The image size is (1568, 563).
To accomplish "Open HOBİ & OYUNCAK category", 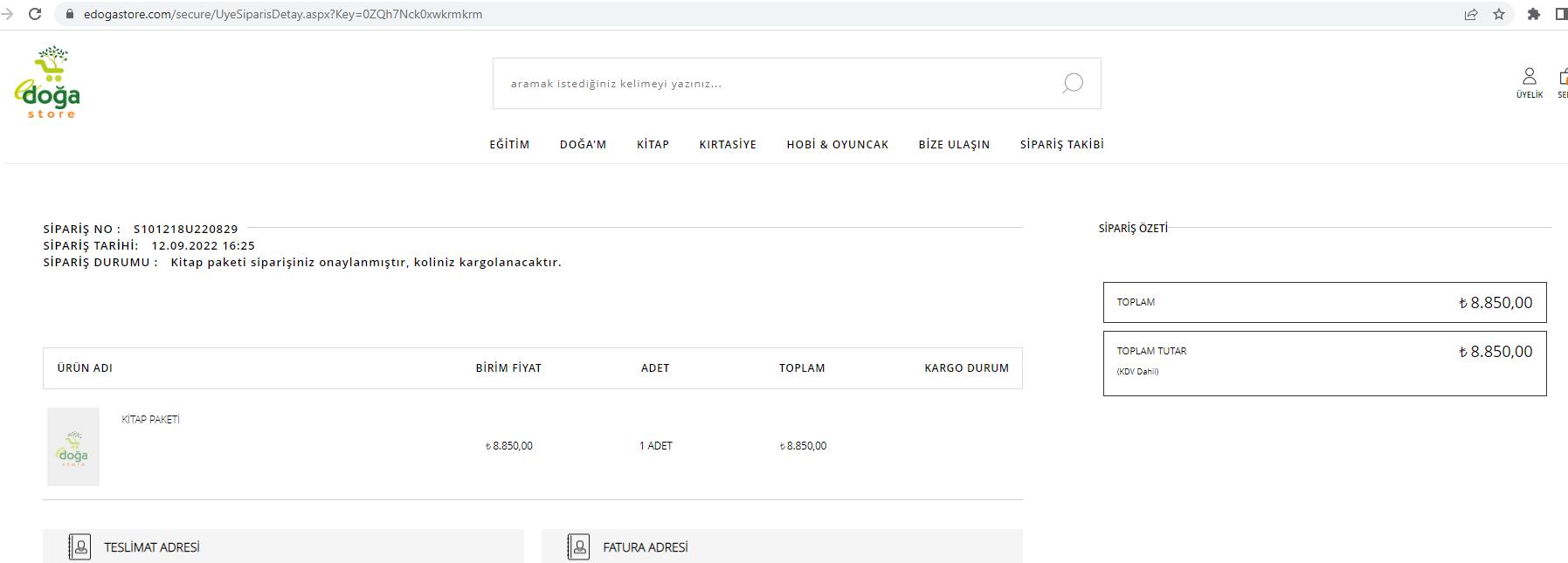I will tap(837, 145).
